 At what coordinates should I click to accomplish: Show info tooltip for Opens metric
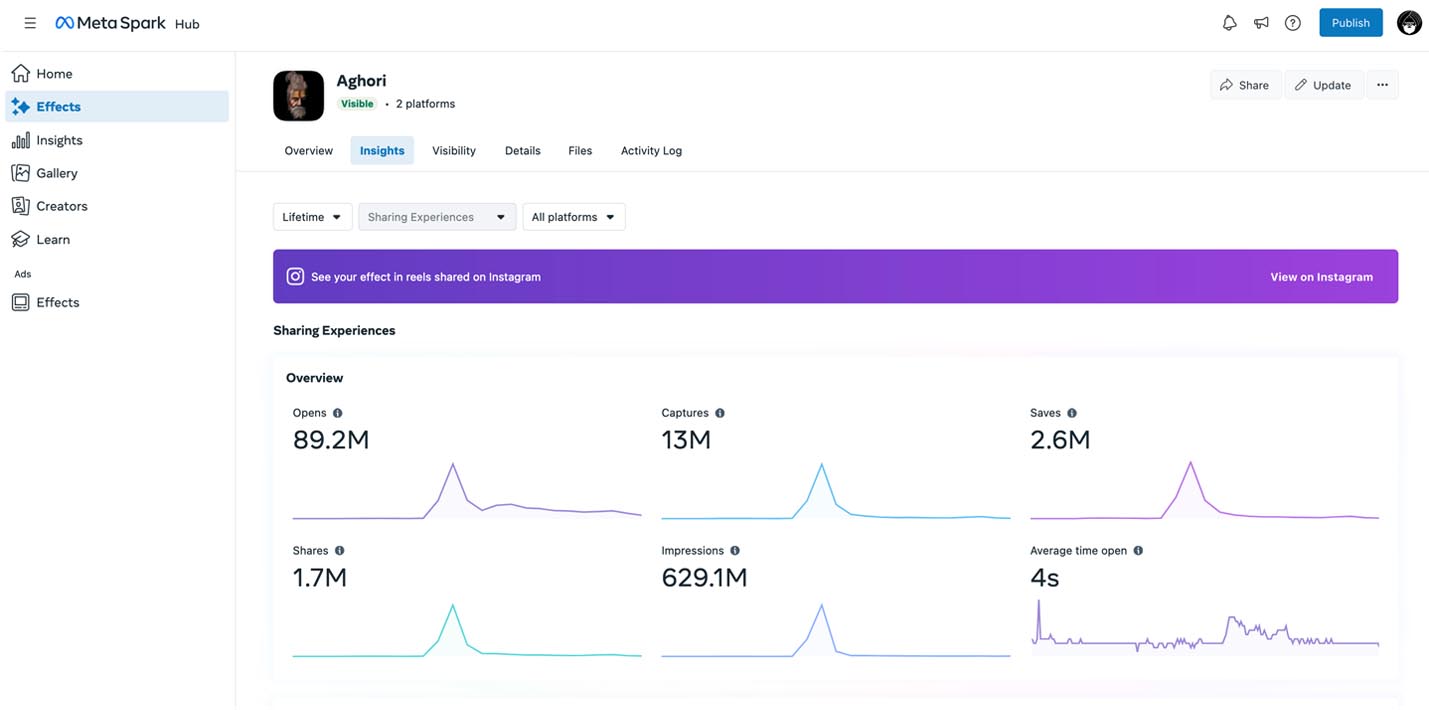(x=338, y=413)
